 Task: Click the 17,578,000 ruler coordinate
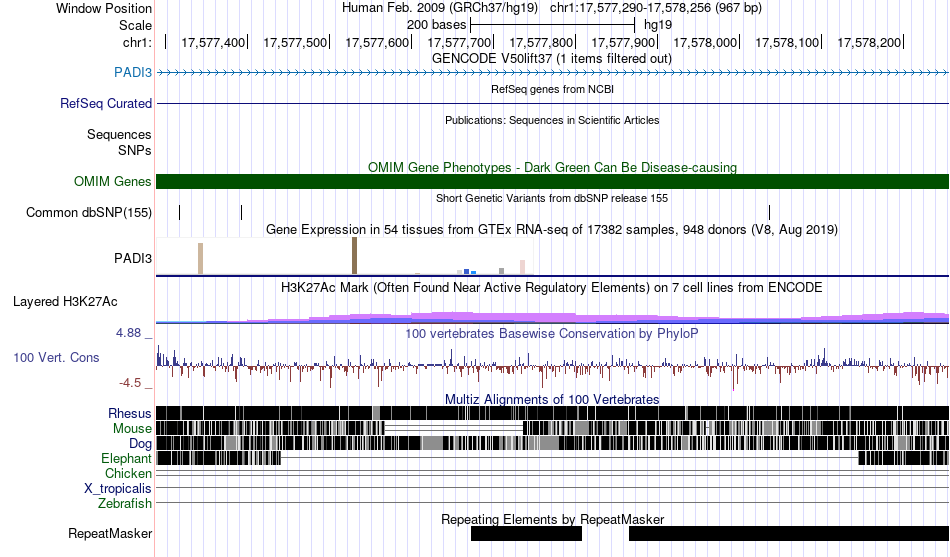[x=705, y=42]
